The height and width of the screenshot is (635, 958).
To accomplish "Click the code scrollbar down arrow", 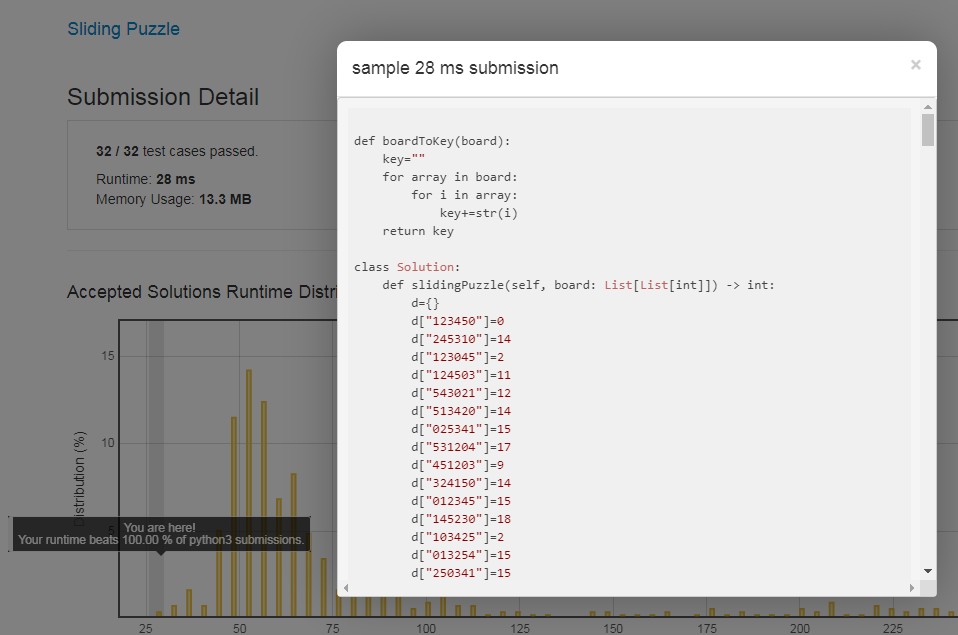I will point(927,571).
